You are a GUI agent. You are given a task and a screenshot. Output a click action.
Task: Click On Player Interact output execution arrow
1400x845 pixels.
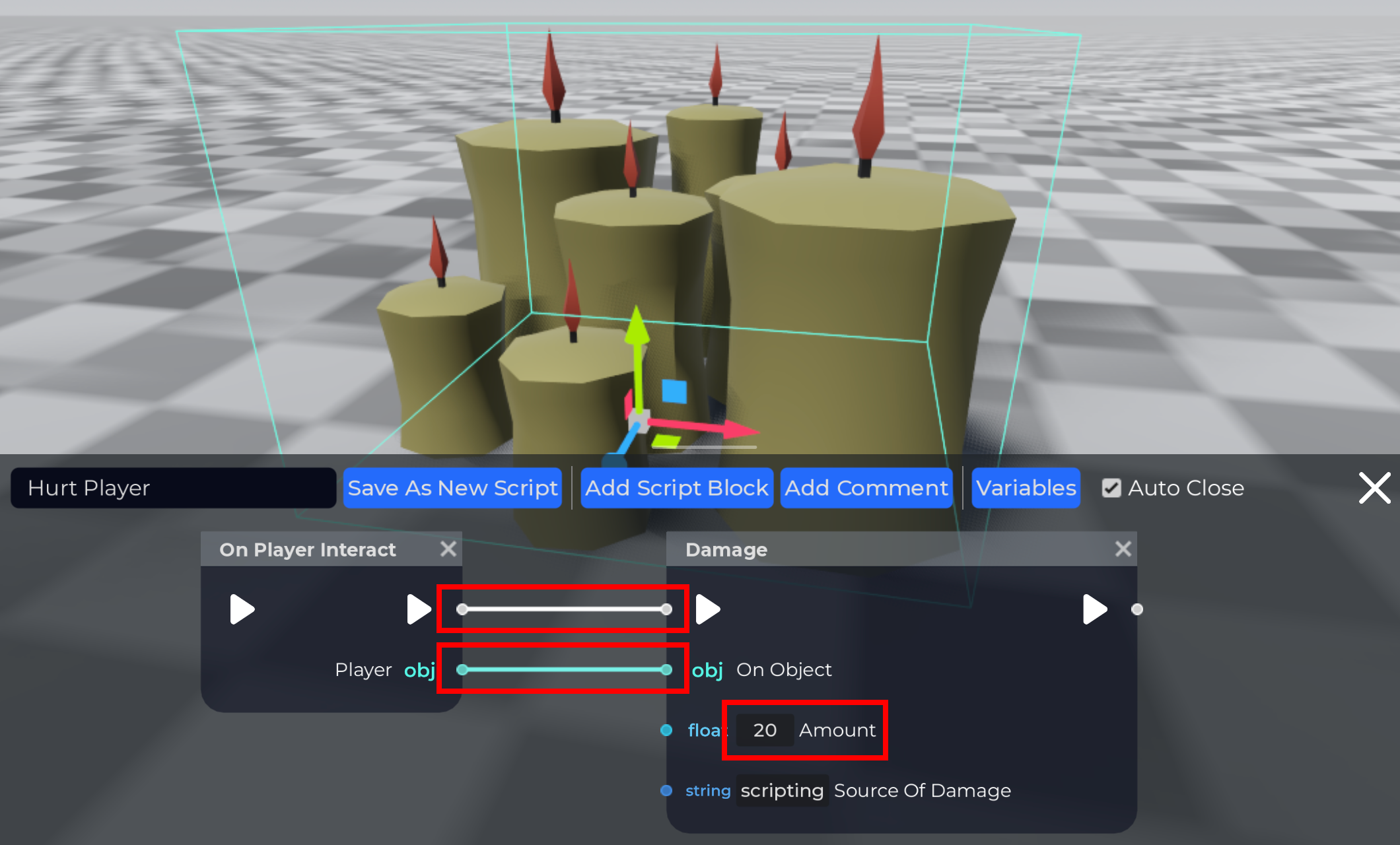[418, 609]
